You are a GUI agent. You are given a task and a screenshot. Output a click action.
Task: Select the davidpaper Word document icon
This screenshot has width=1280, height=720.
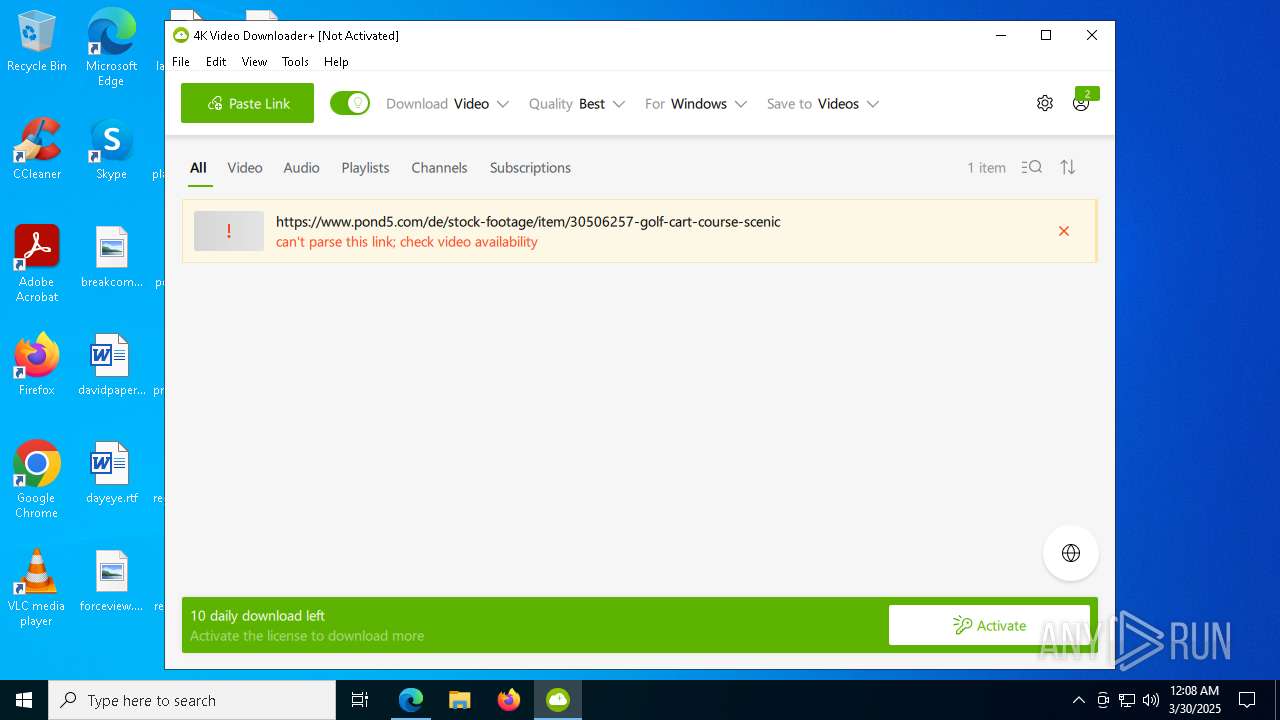(x=111, y=366)
